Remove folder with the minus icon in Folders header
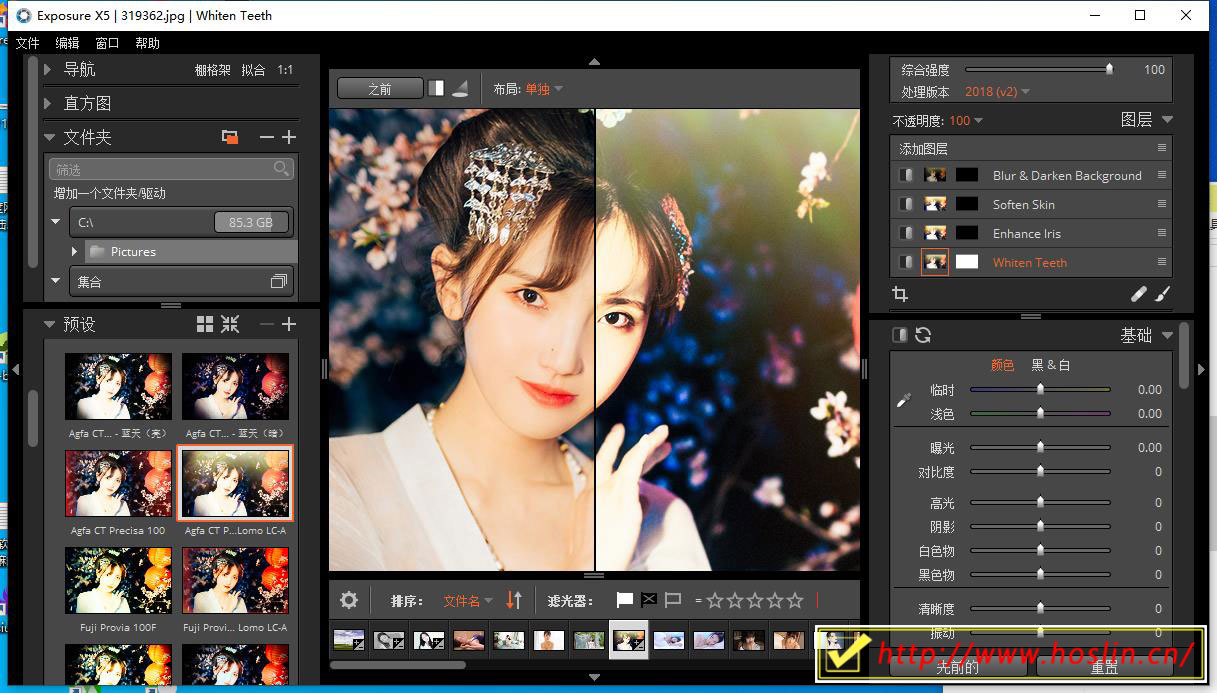The width and height of the screenshot is (1217, 693). pos(266,137)
